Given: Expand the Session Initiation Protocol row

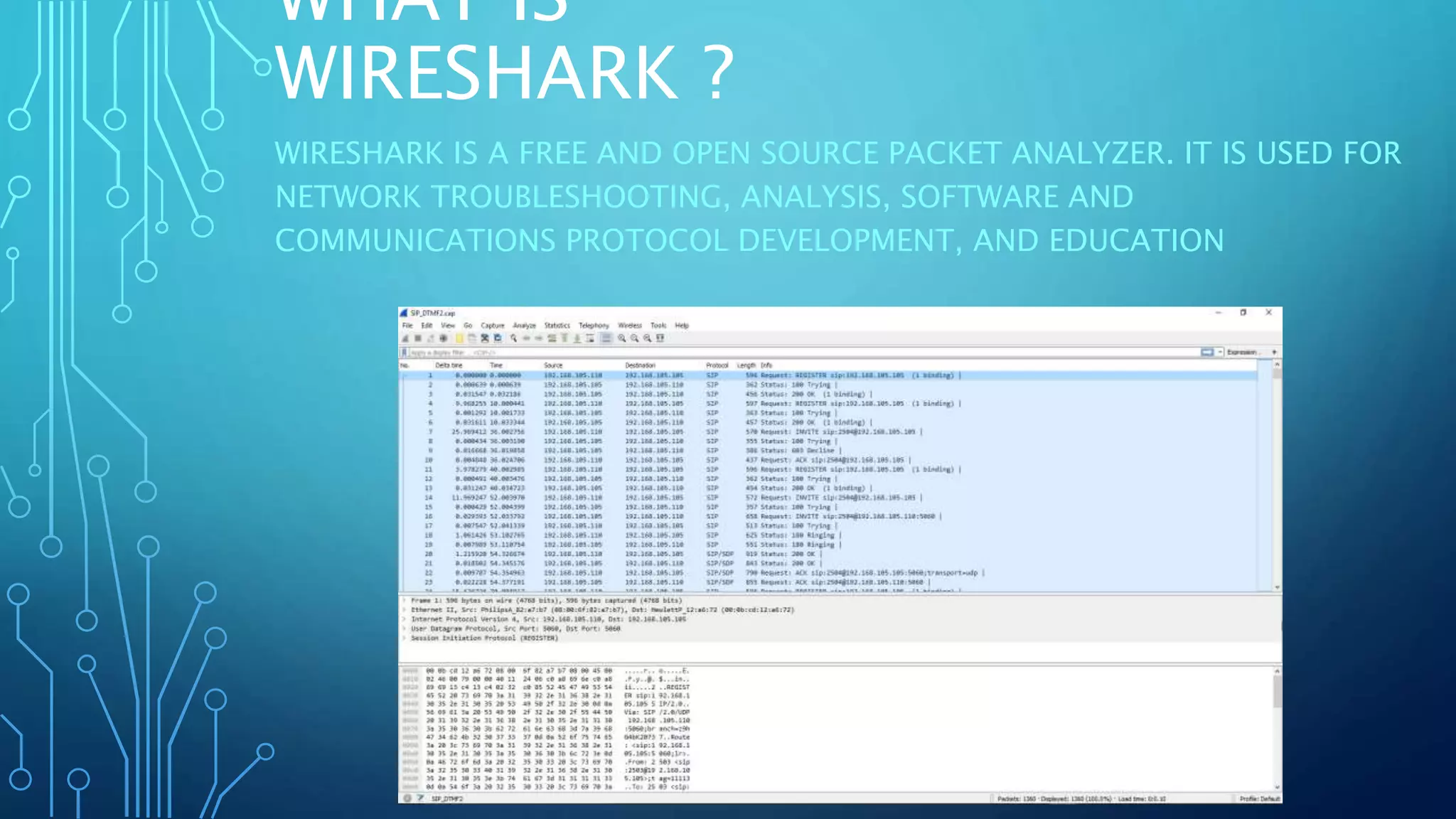Looking at the screenshot, I should (405, 638).
